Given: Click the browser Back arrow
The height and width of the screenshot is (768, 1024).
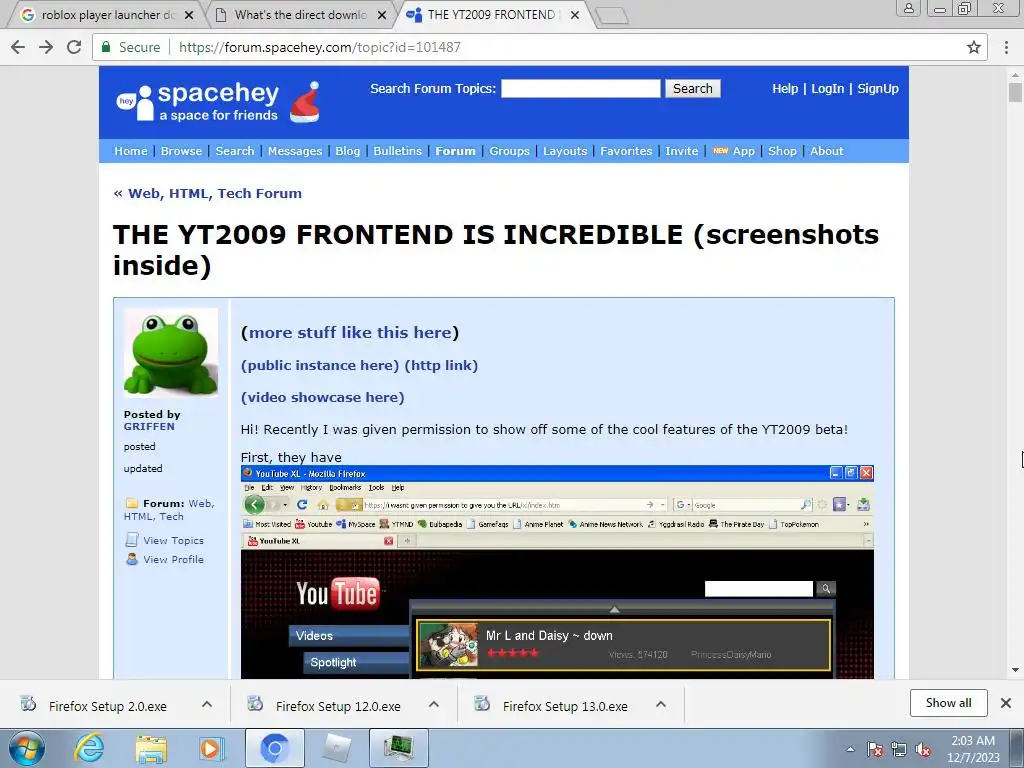Looking at the screenshot, I should pos(18,47).
